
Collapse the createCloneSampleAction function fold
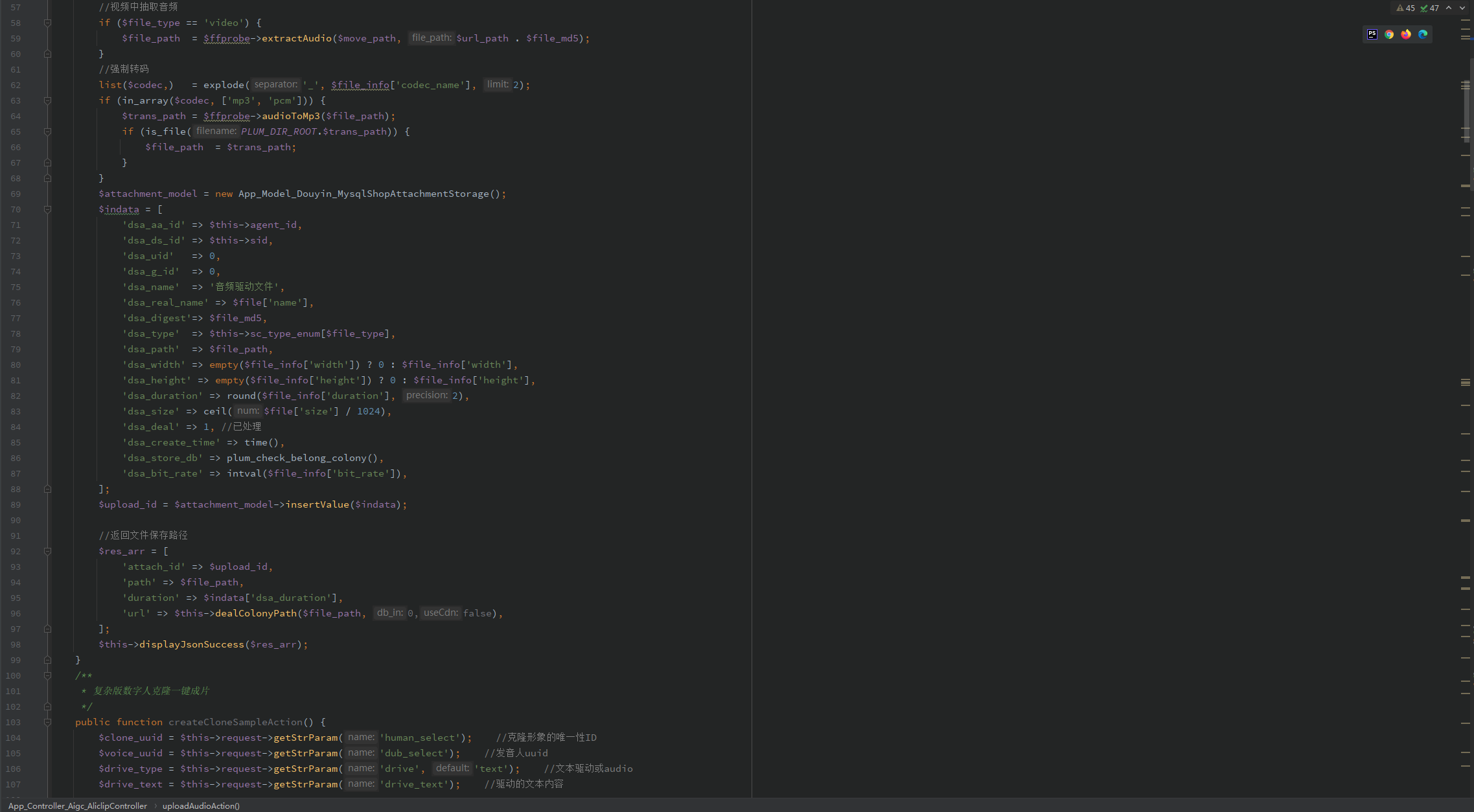pos(47,722)
